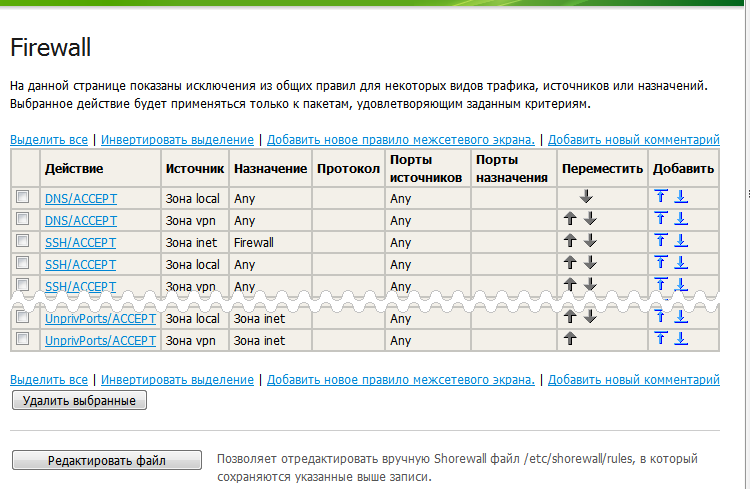Click the 'Источник' column header
This screenshot has height=489, width=750.
point(195,168)
